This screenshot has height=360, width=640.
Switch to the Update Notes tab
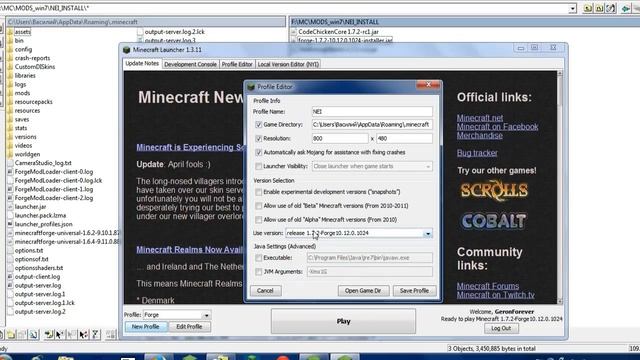click(142, 64)
